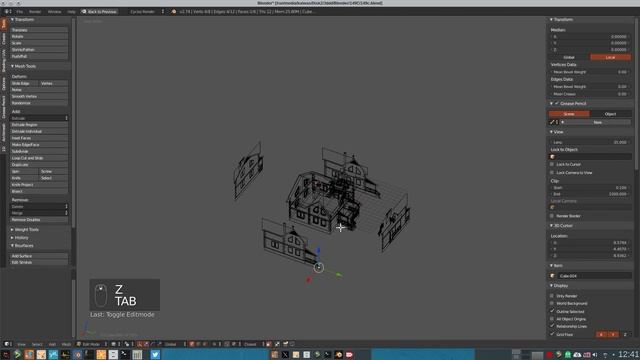This screenshot has height=360, width=640.
Task: Open the Mesh menu in 3D header
Action: click(66, 344)
